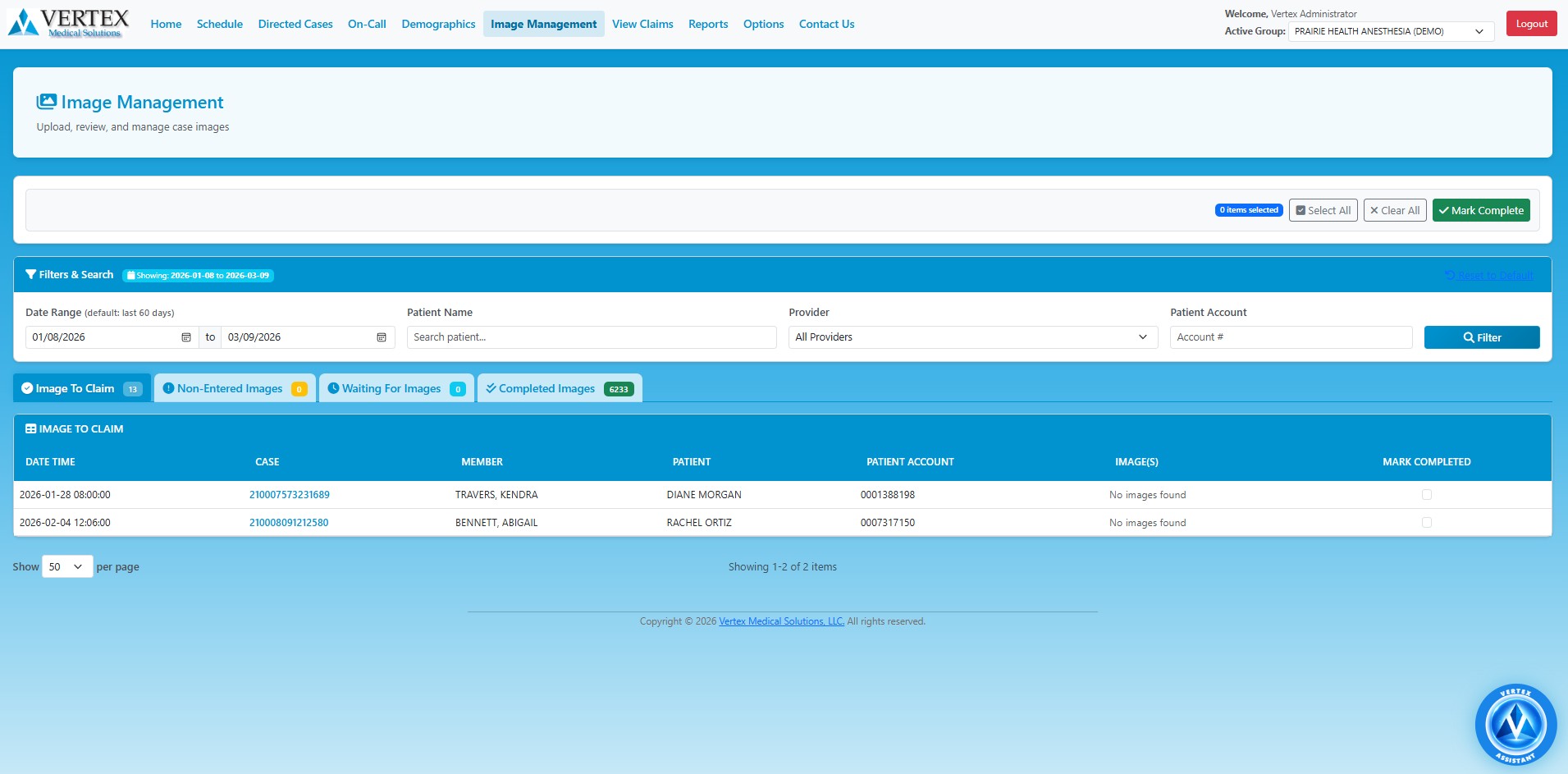Click the Image Management panel icon
Screen dimensions: 1568x774
point(48,101)
